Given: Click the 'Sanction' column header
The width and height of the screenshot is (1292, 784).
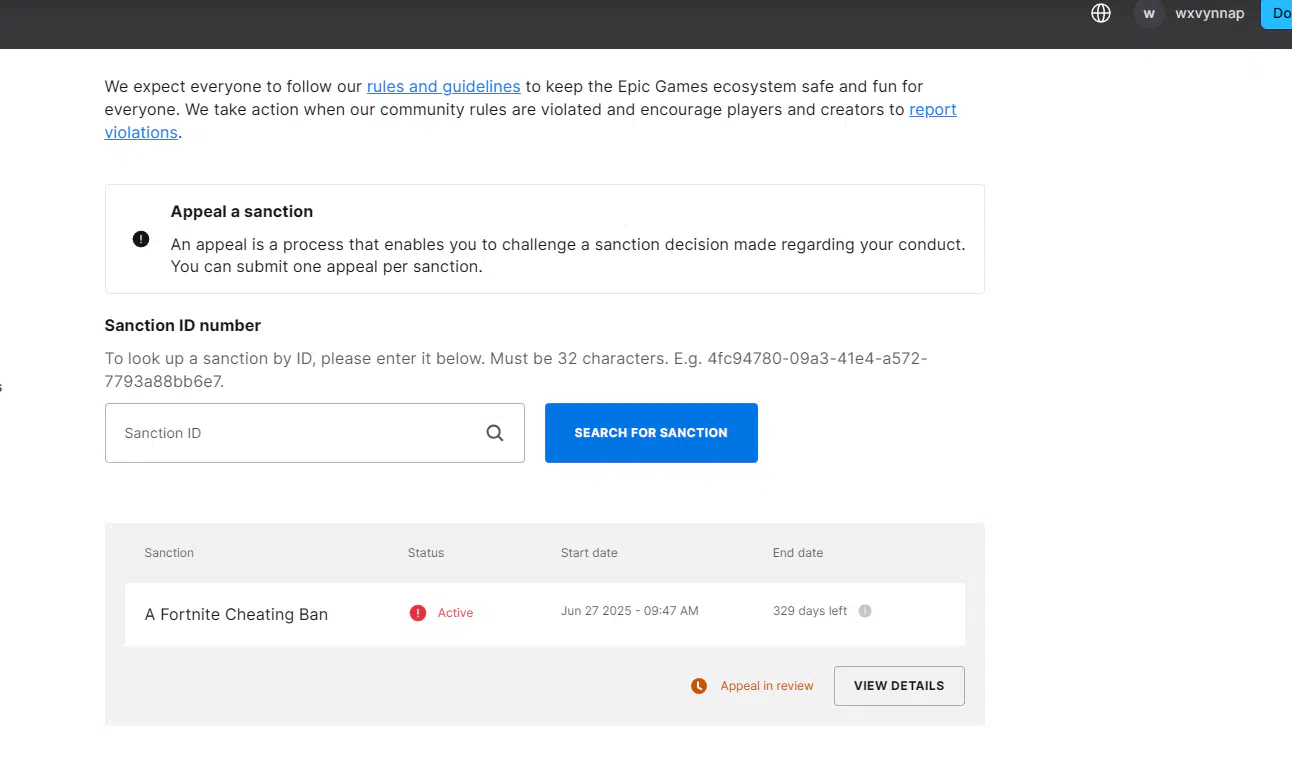Looking at the screenshot, I should [x=169, y=553].
